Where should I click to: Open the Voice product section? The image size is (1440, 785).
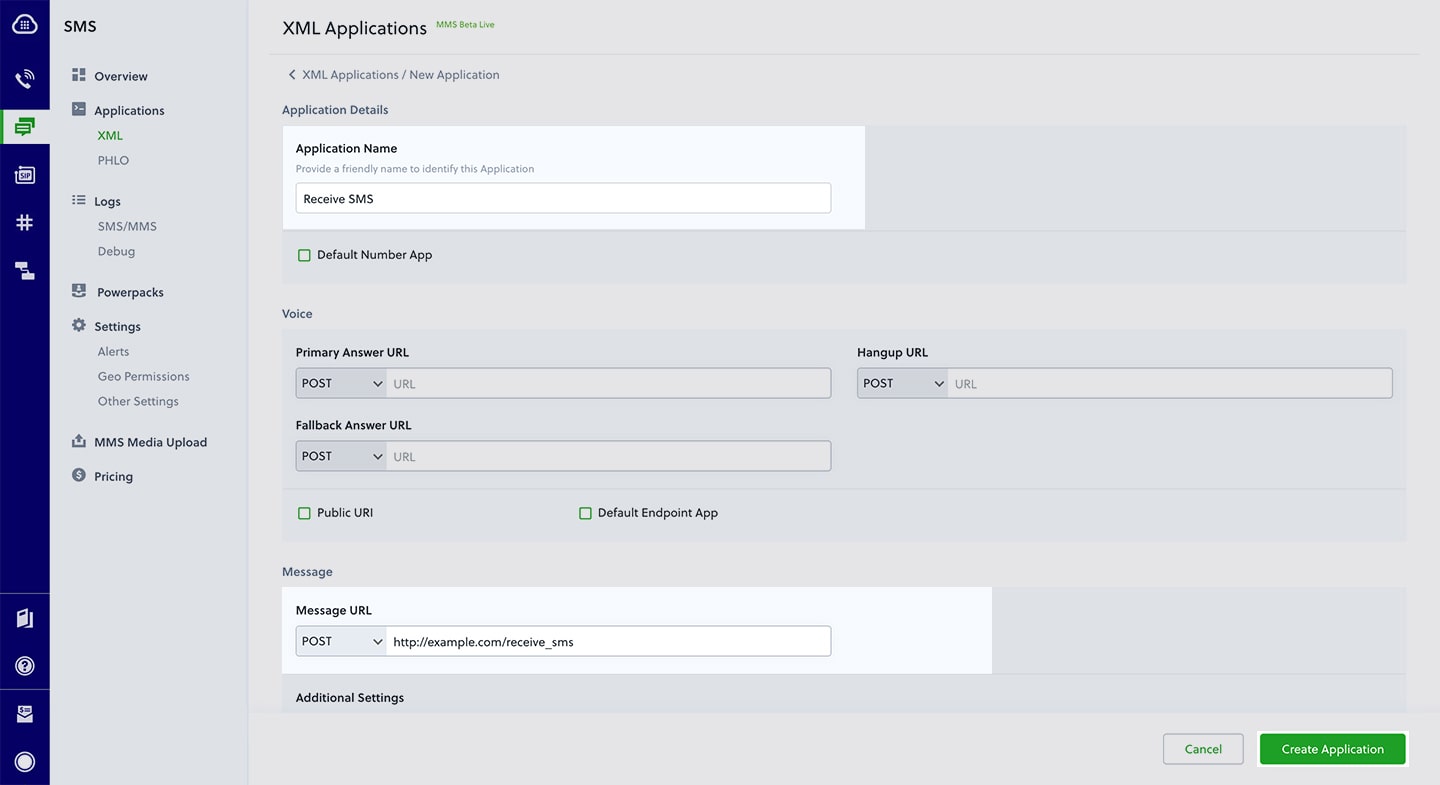tap(24, 78)
